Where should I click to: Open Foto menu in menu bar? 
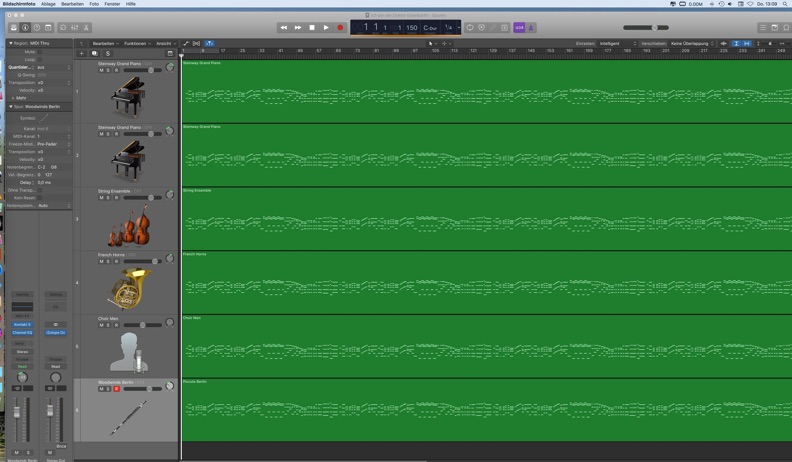pyautogui.click(x=94, y=4)
